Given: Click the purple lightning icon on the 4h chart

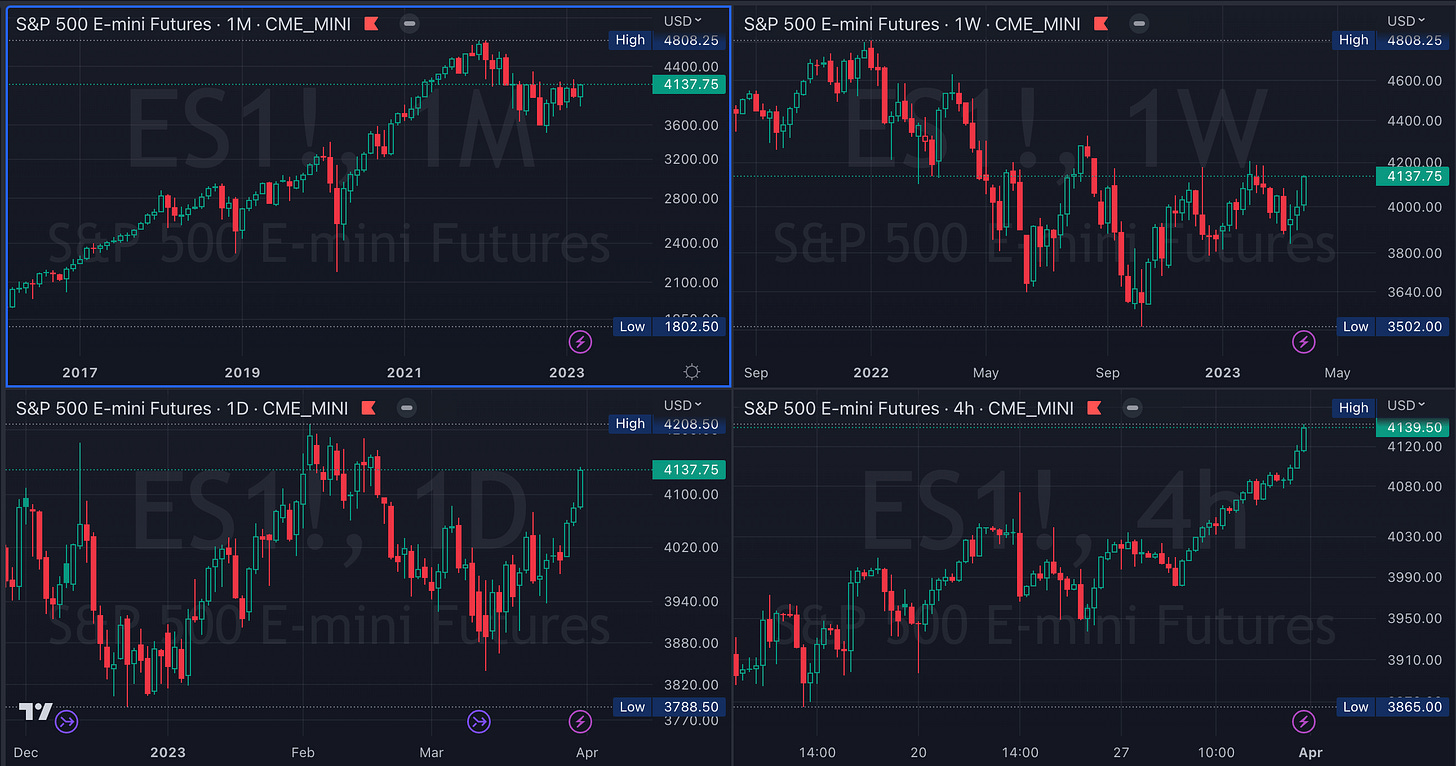Looking at the screenshot, I should [x=1303, y=721].
